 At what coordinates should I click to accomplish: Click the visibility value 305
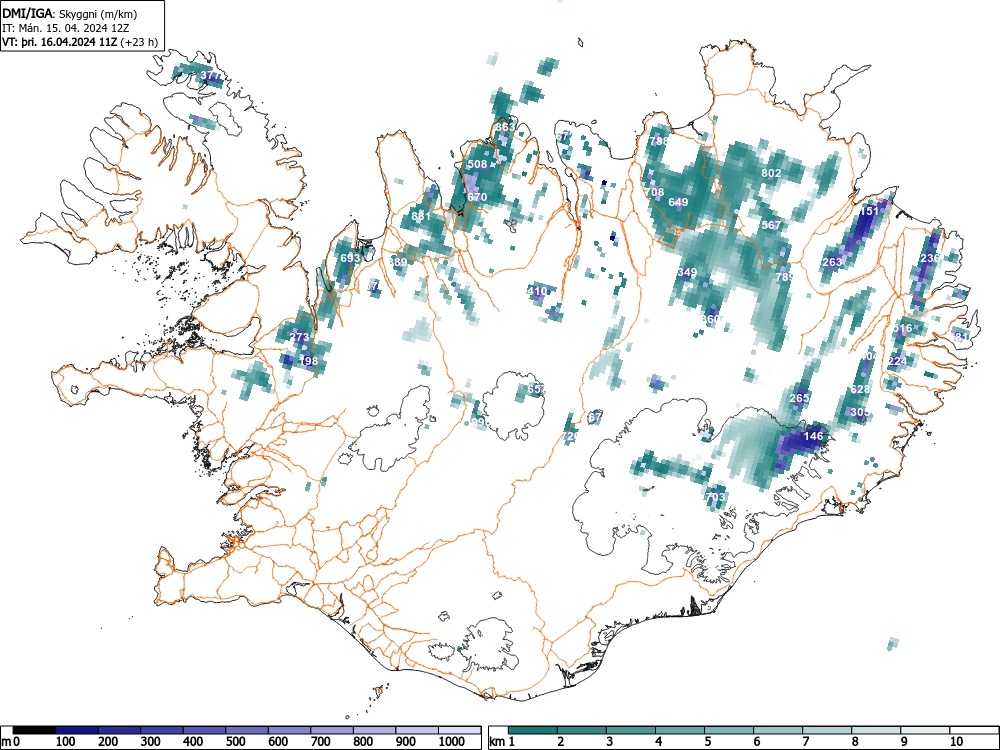860,413
